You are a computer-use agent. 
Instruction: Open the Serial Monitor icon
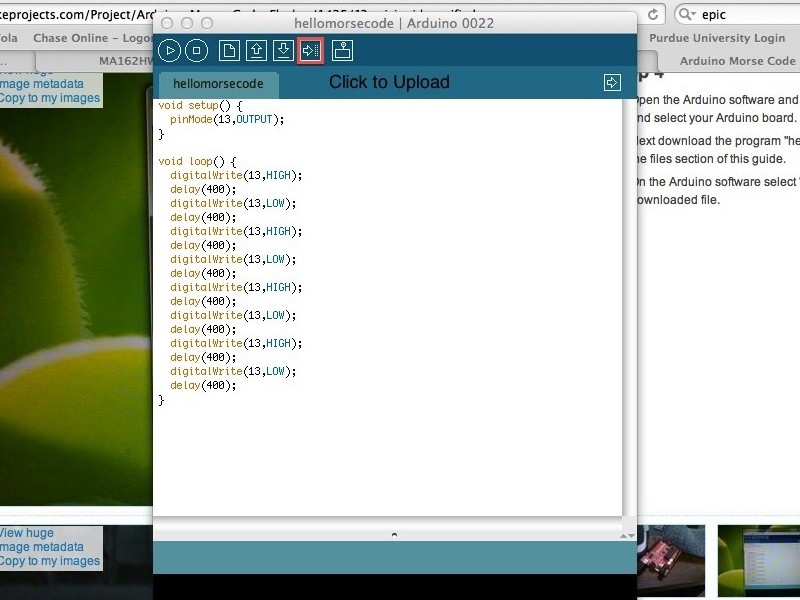tap(342, 51)
